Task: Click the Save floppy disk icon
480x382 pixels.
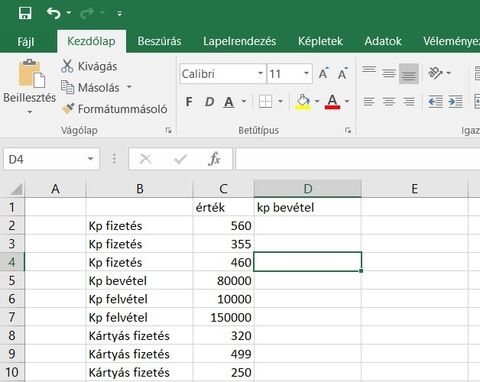Action: pyautogui.click(x=25, y=13)
